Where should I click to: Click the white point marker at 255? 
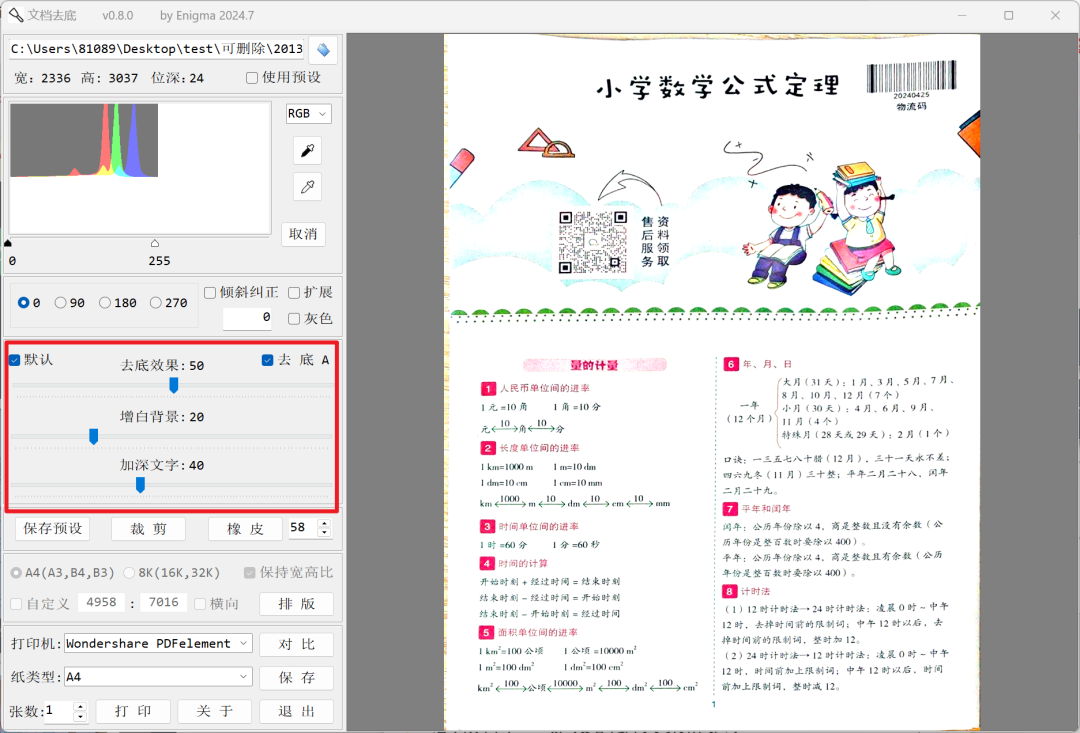(x=154, y=243)
